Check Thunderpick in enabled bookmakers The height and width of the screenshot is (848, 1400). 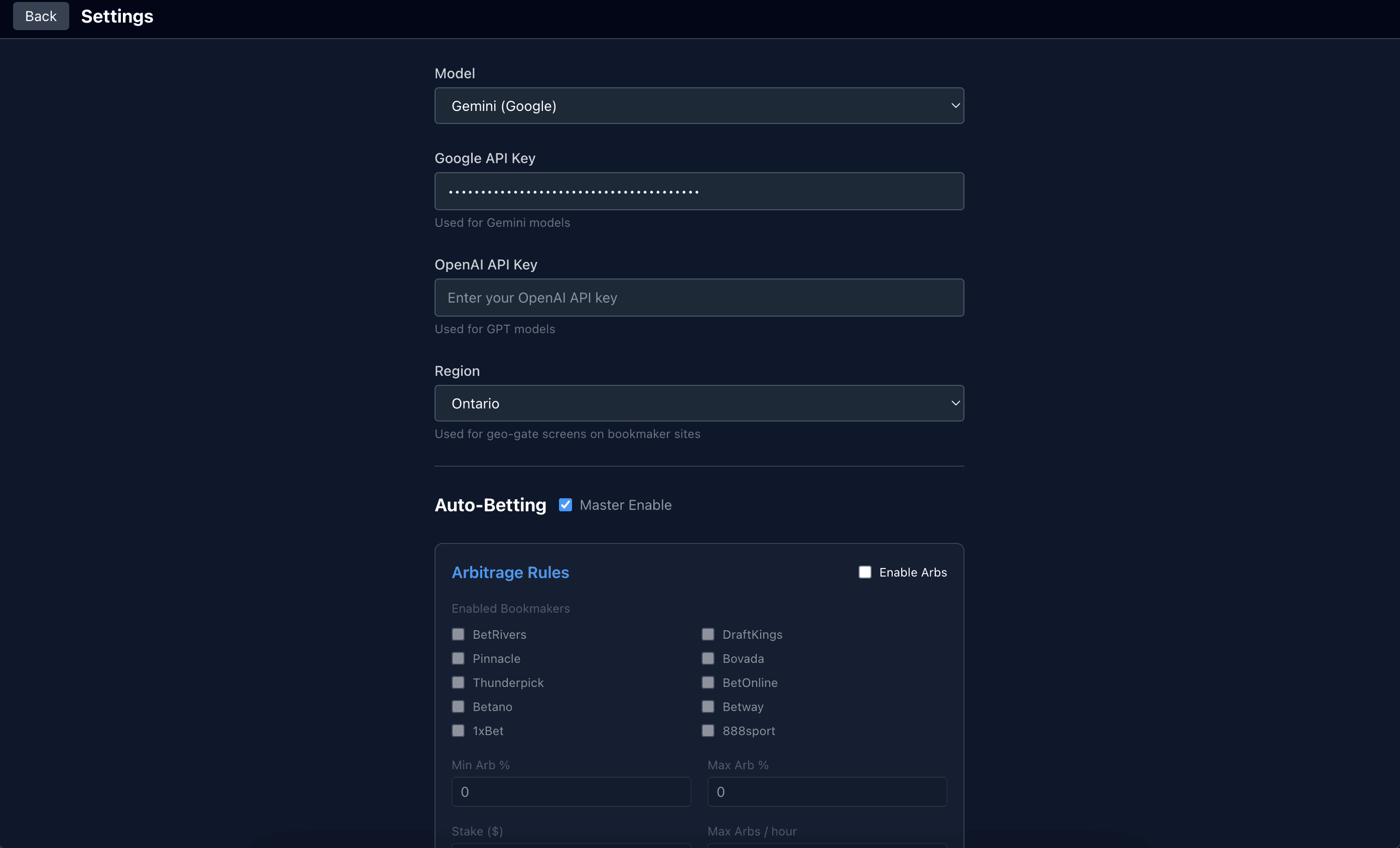point(458,682)
